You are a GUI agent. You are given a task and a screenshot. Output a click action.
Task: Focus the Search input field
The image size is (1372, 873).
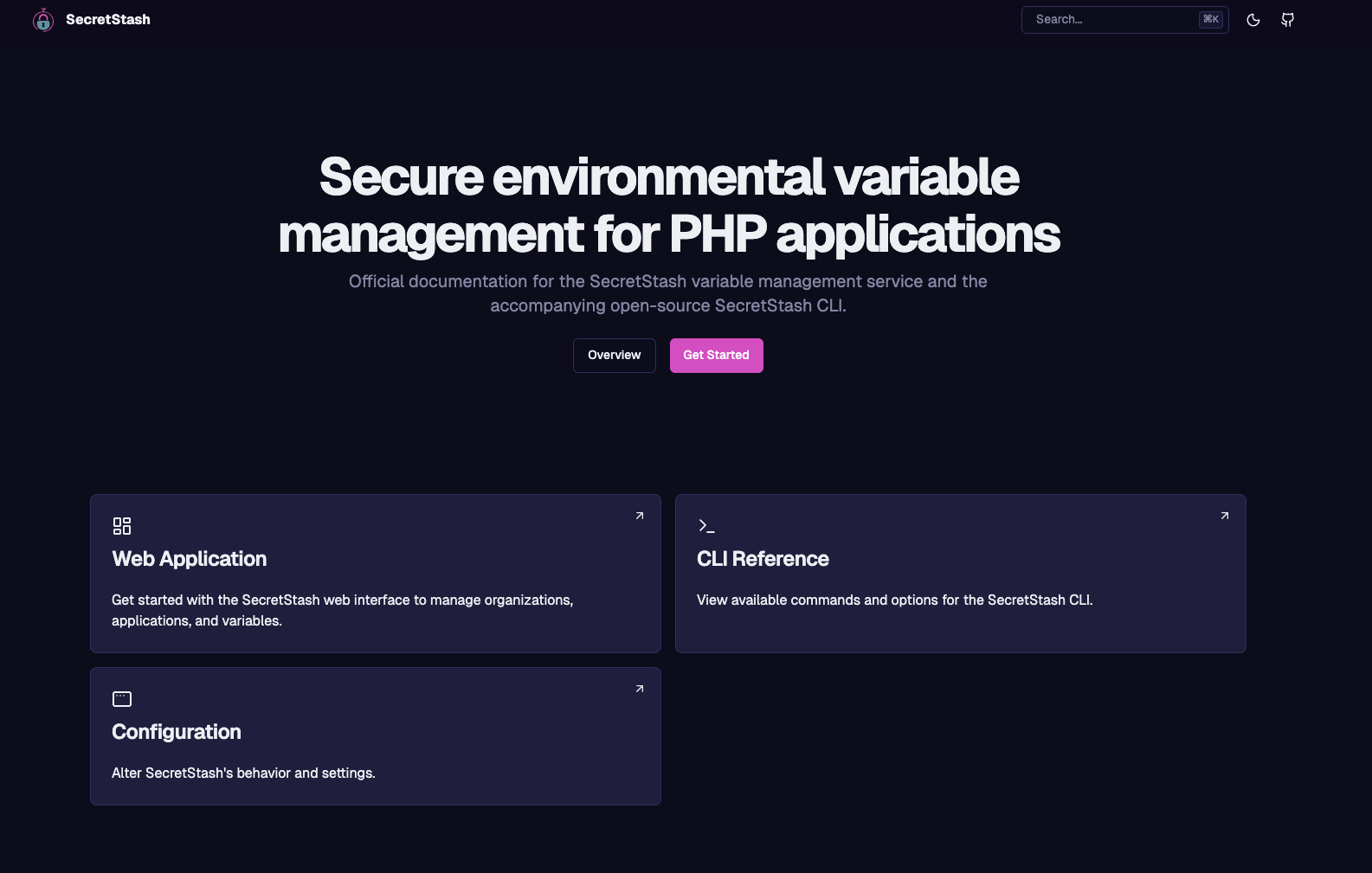pos(1108,20)
